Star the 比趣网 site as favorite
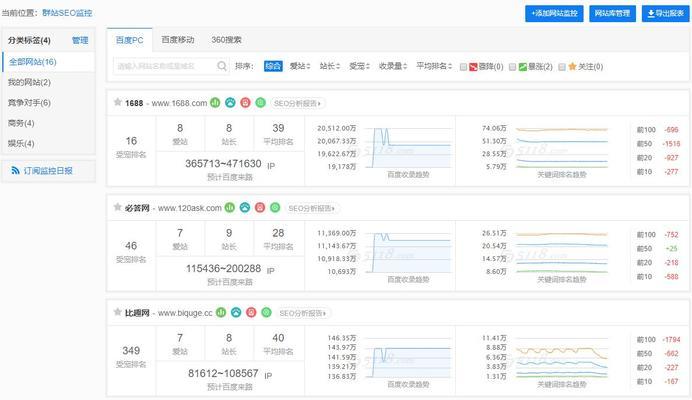Viewport: 692px width, 400px height. point(117,312)
